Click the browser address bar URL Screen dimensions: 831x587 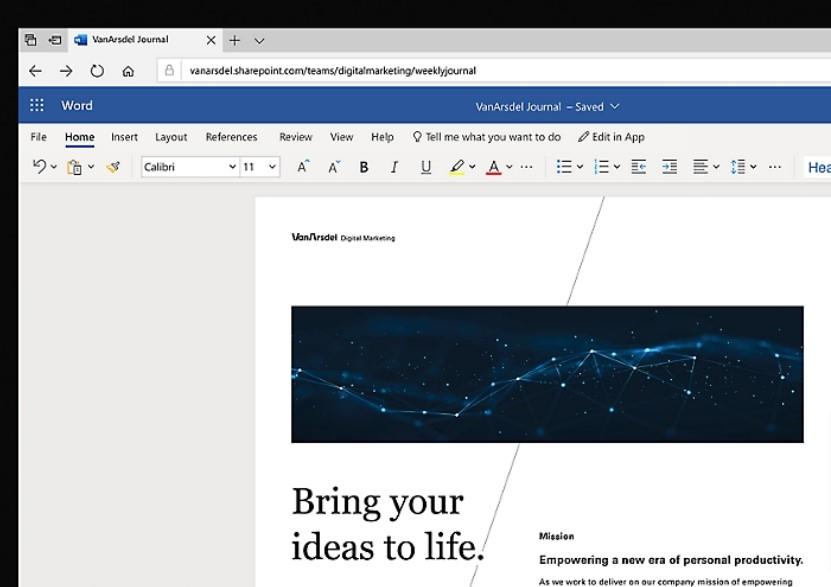[333, 71]
